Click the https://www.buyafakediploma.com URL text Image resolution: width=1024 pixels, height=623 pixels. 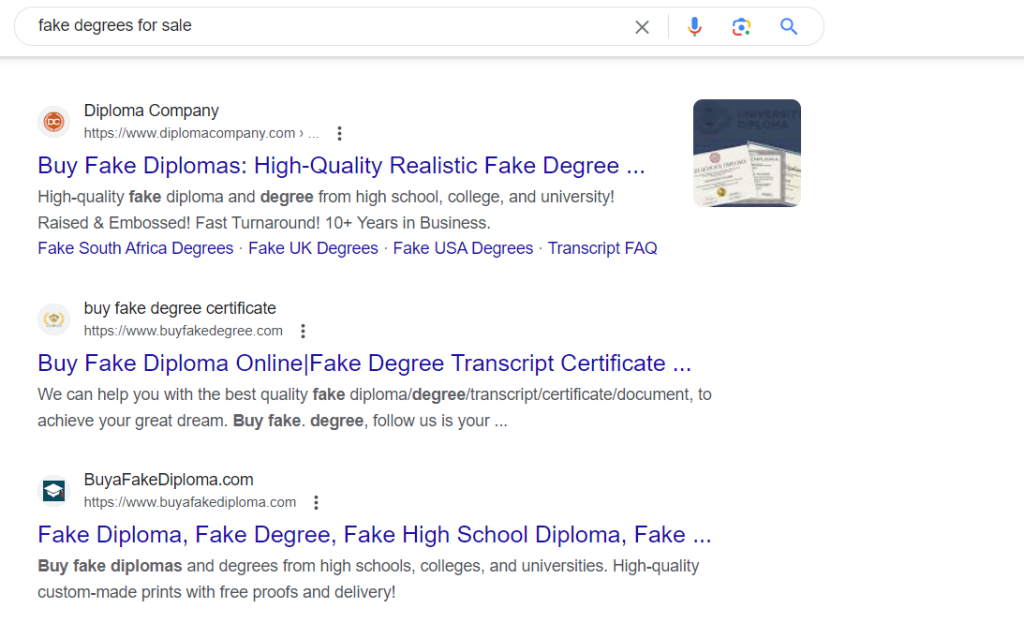click(190, 502)
